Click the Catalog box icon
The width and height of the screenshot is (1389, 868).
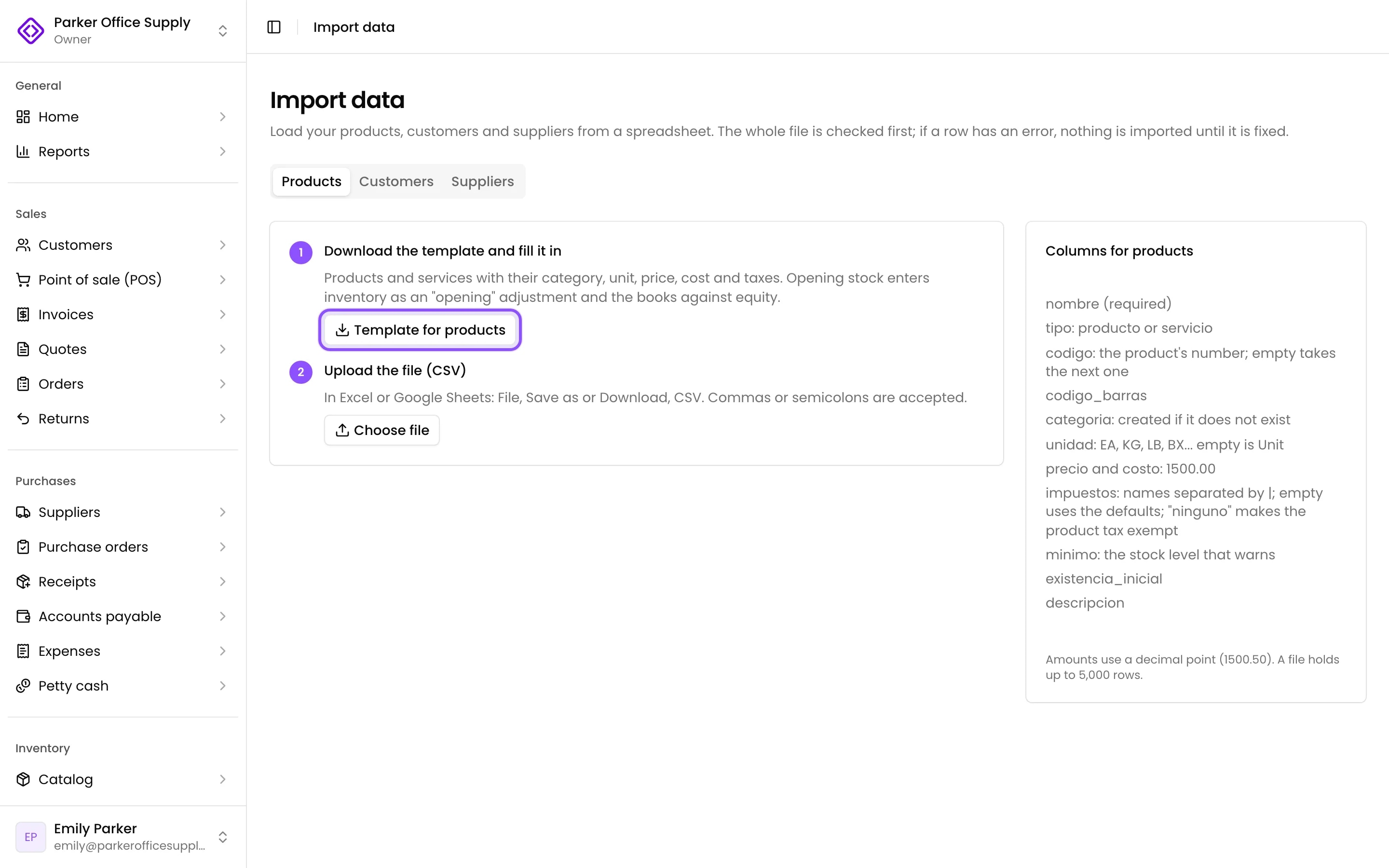click(23, 779)
